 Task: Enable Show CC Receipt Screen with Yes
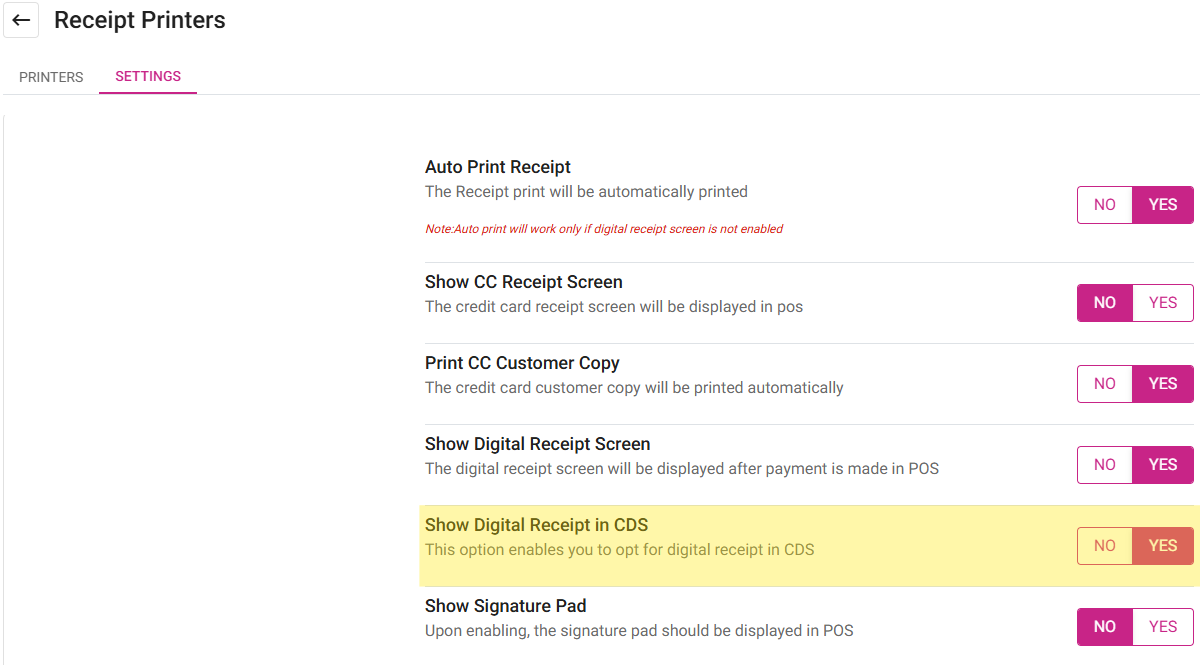(x=1163, y=303)
